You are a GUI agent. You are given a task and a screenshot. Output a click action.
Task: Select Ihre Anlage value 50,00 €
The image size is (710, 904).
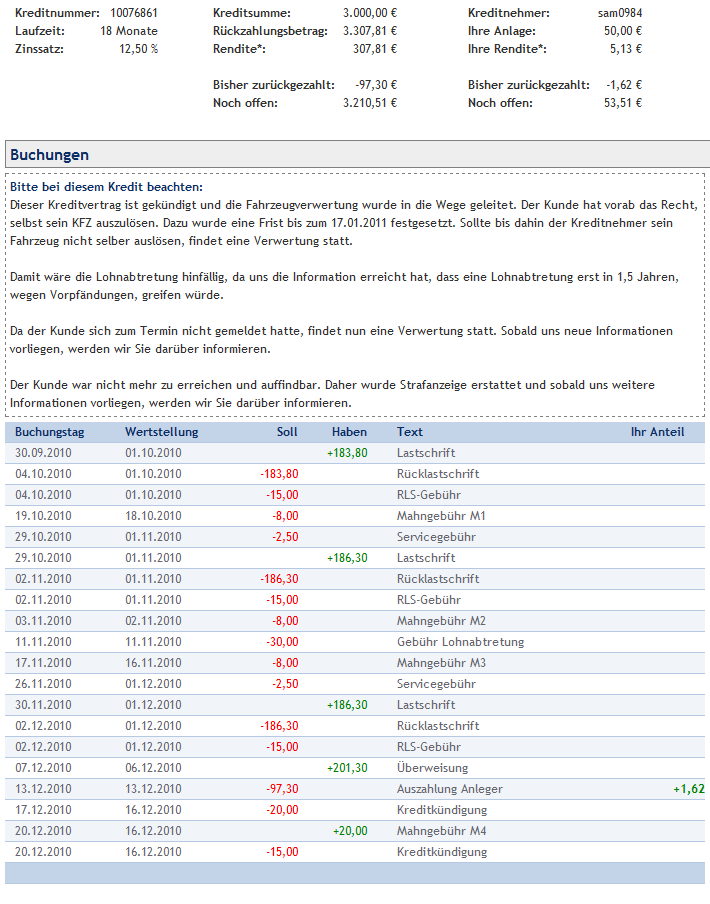click(x=622, y=31)
